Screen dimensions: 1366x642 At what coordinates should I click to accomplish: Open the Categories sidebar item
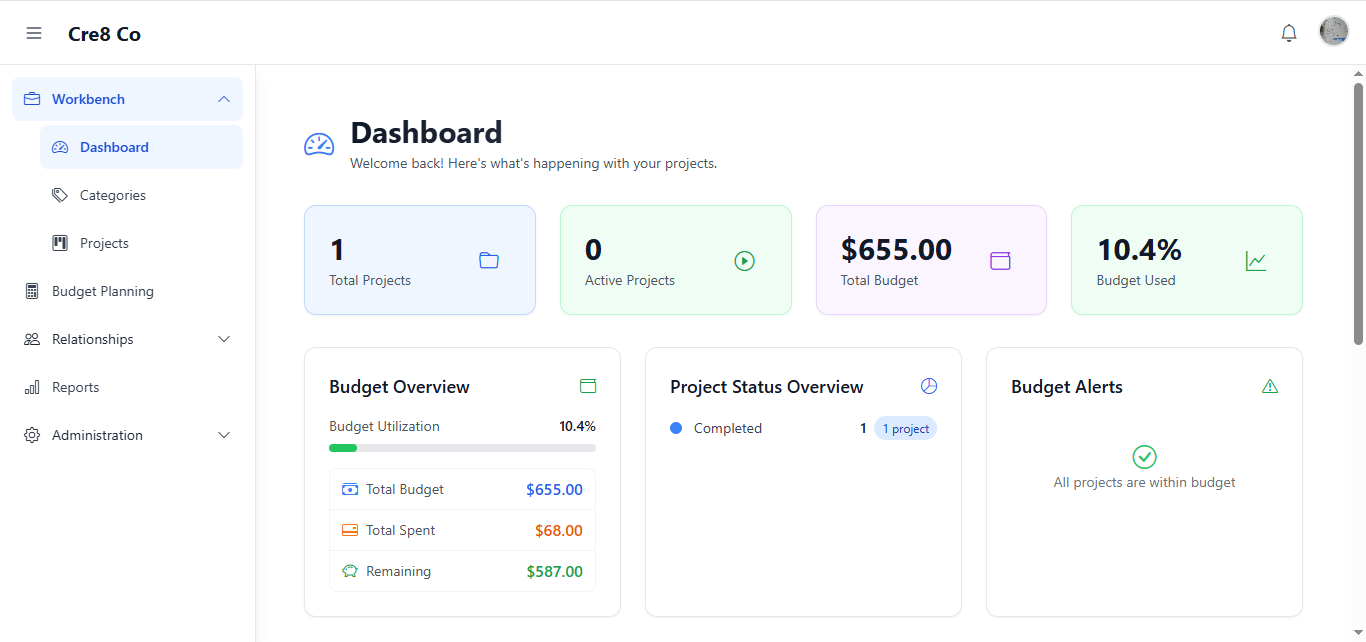(112, 195)
